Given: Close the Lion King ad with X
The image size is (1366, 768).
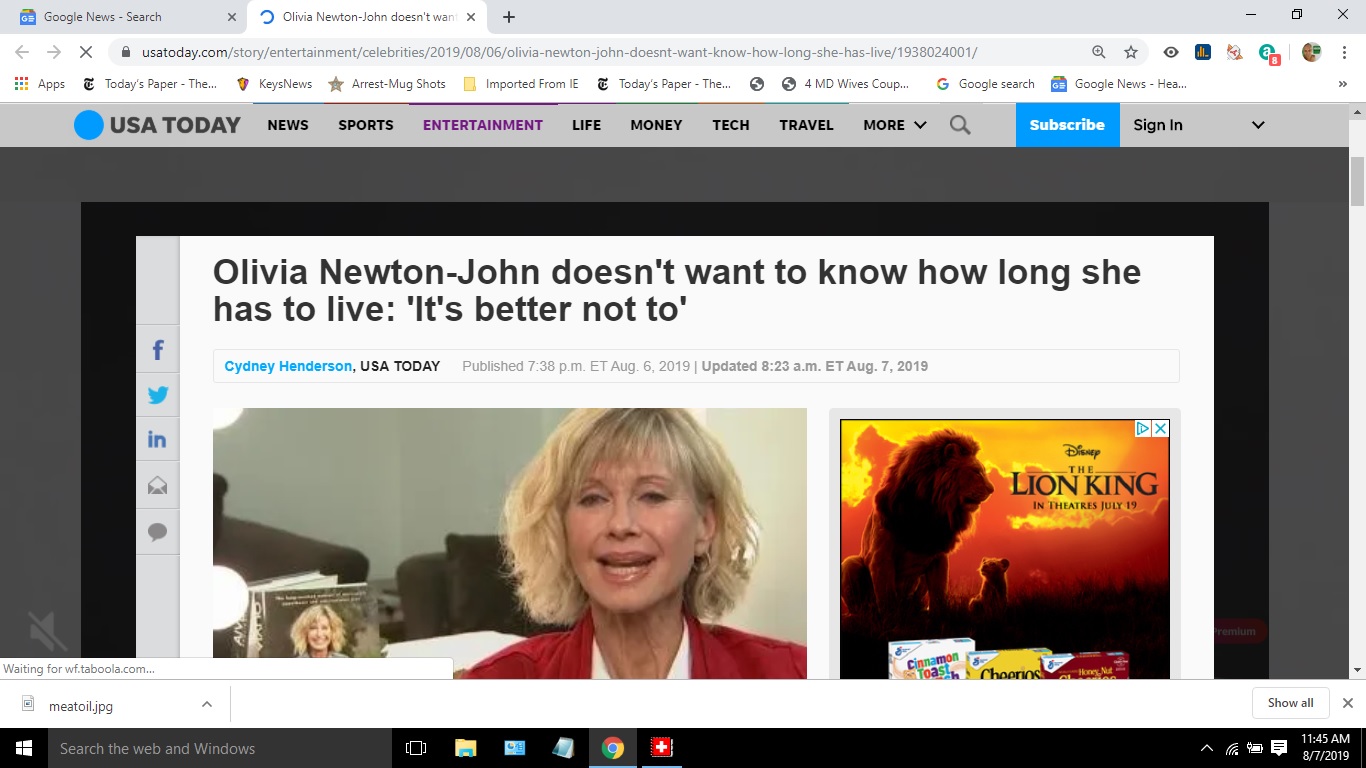Looking at the screenshot, I should click(1161, 428).
